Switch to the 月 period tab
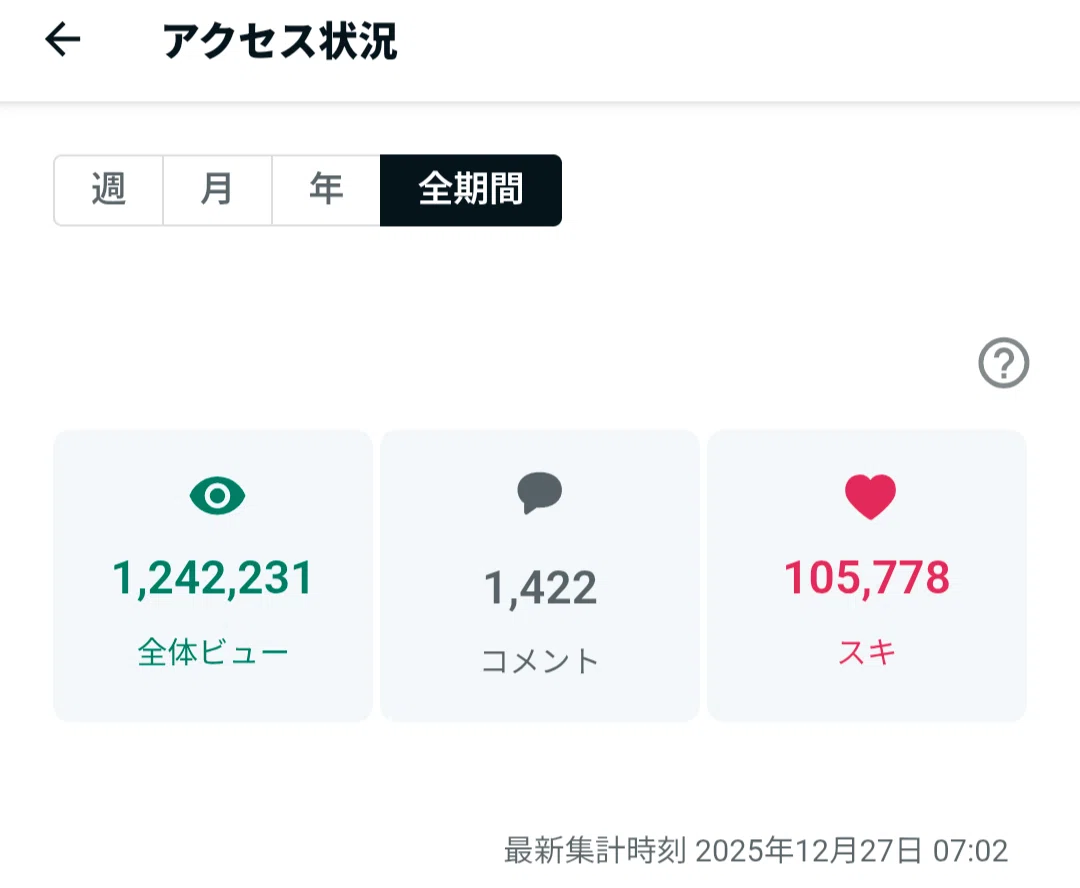The height and width of the screenshot is (888, 1080). coord(217,190)
